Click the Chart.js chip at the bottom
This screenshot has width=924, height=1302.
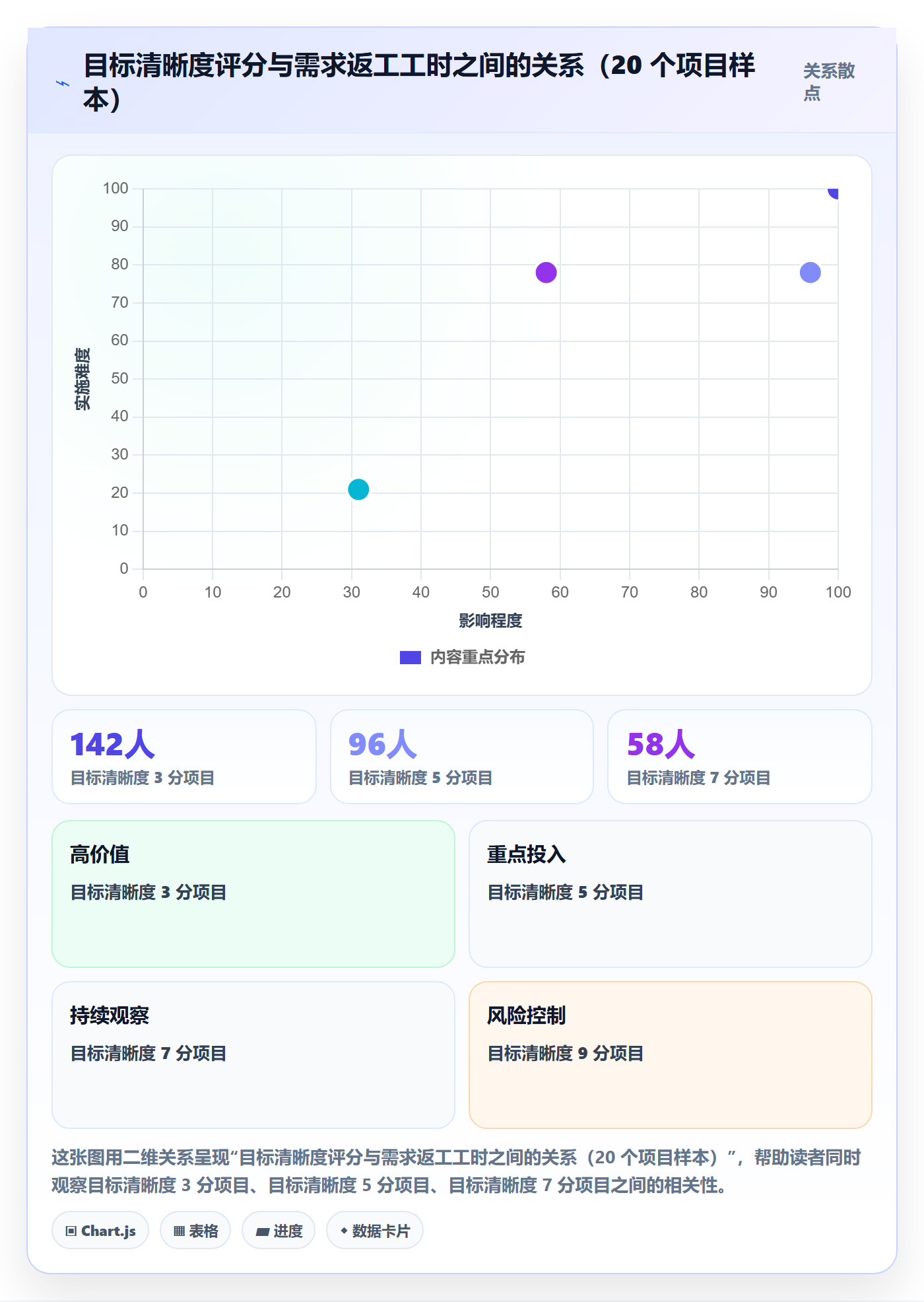click(x=100, y=1231)
